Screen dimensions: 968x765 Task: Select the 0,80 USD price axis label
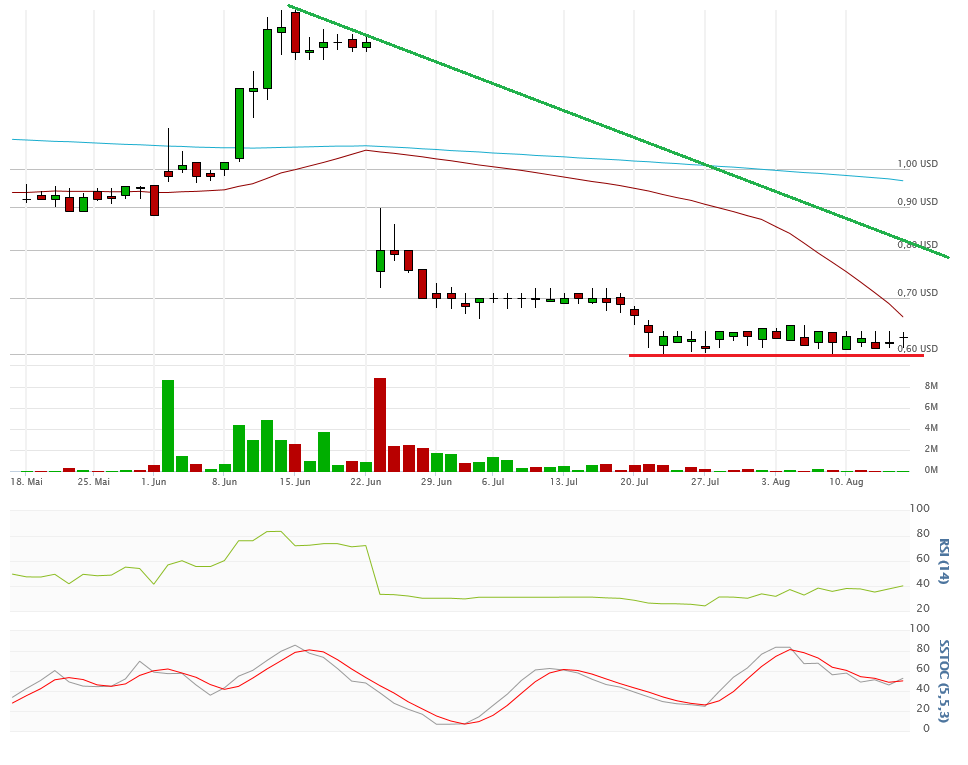(917, 245)
